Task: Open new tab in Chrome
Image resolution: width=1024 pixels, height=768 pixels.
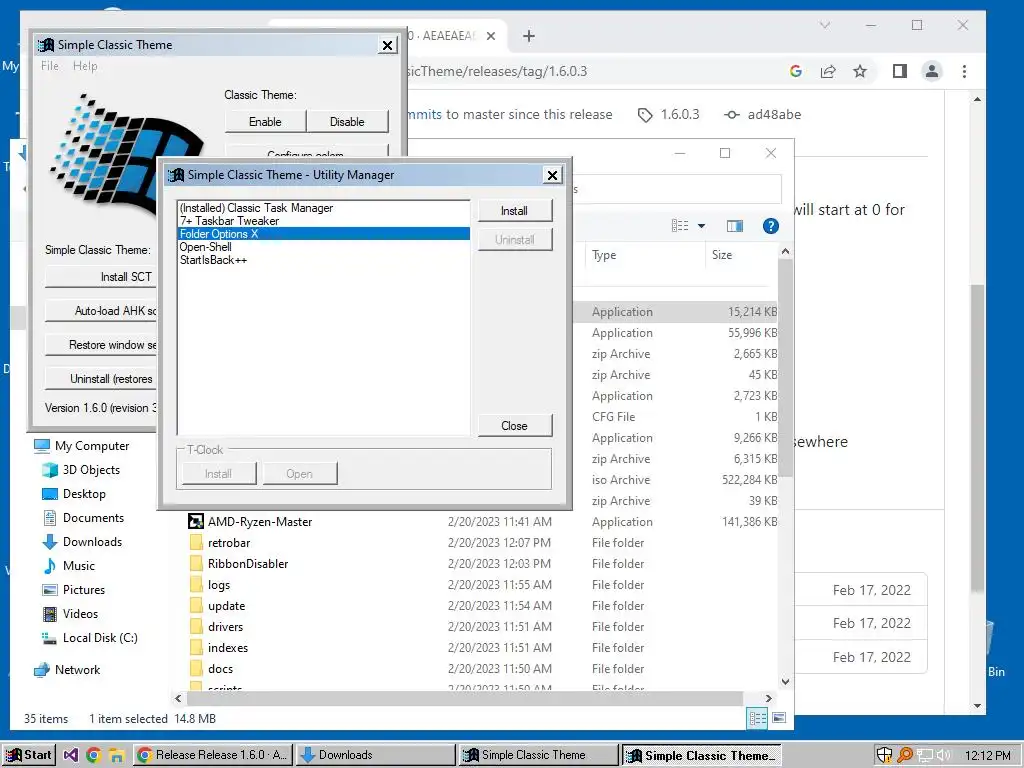Action: [x=529, y=36]
